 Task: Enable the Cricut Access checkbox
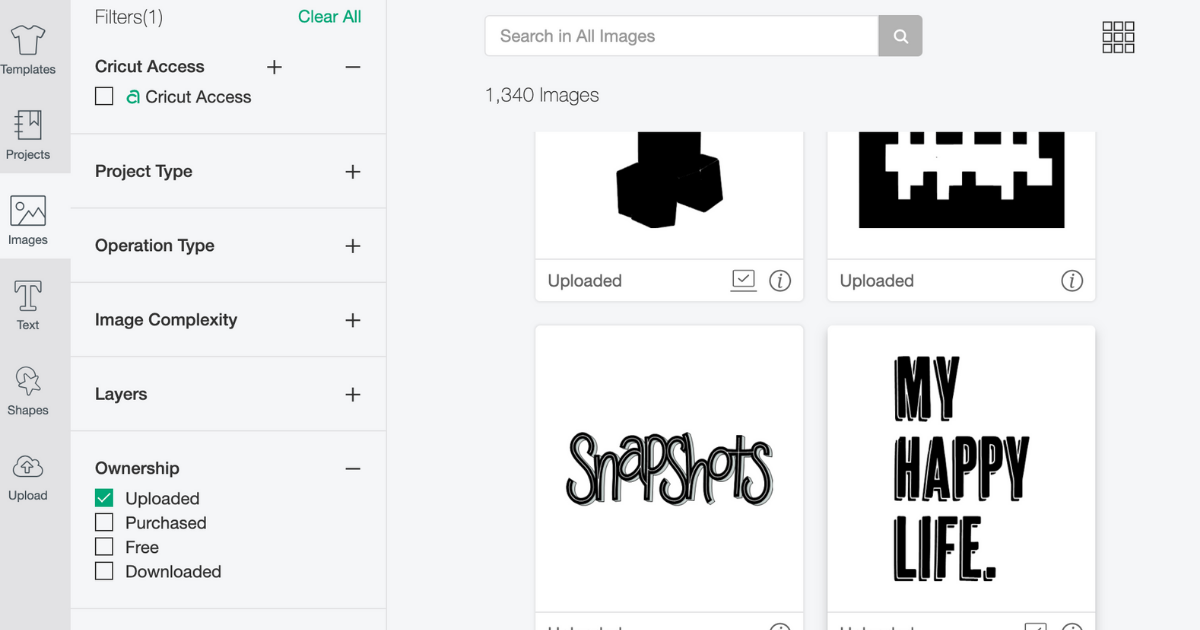click(x=104, y=96)
